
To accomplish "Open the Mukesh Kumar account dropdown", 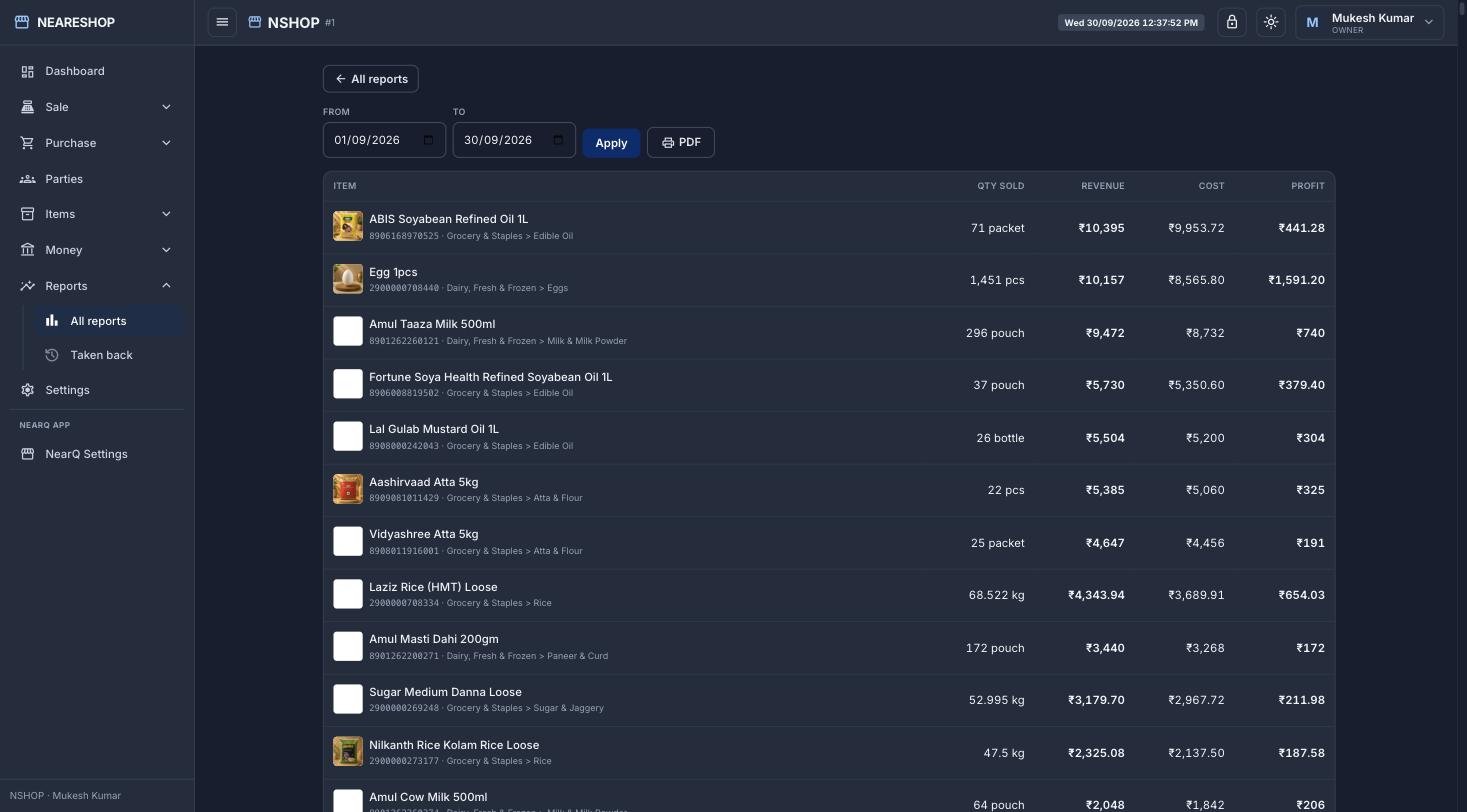I will pos(1370,22).
